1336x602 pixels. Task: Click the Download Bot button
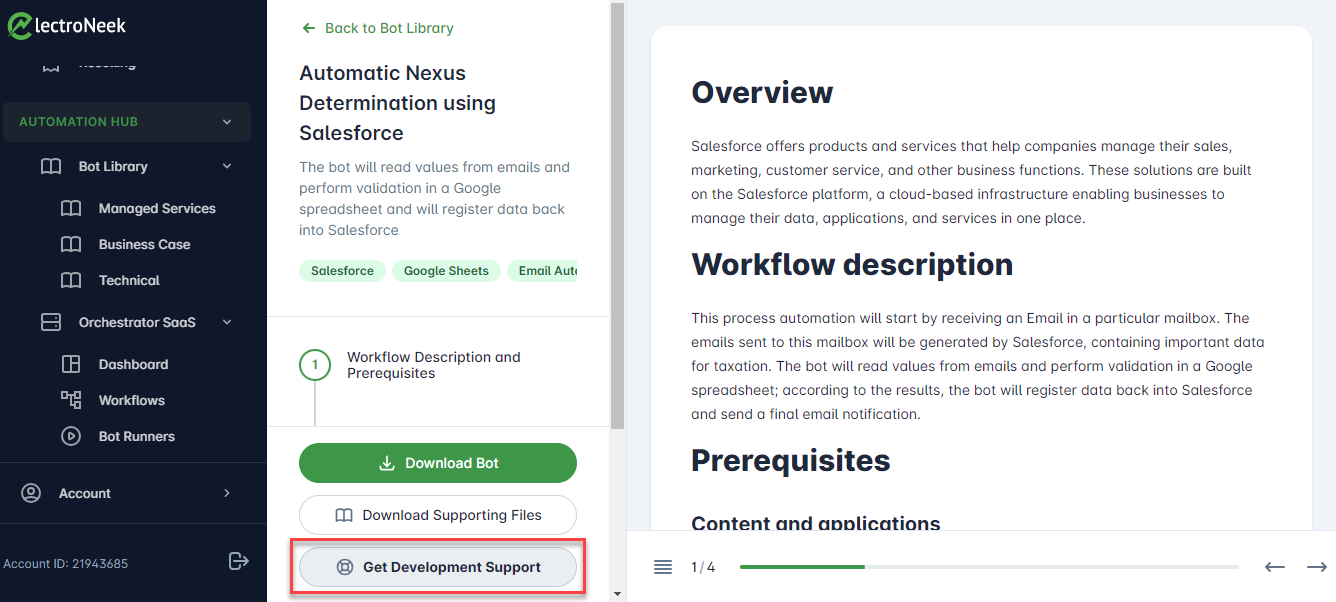pyautogui.click(x=438, y=463)
